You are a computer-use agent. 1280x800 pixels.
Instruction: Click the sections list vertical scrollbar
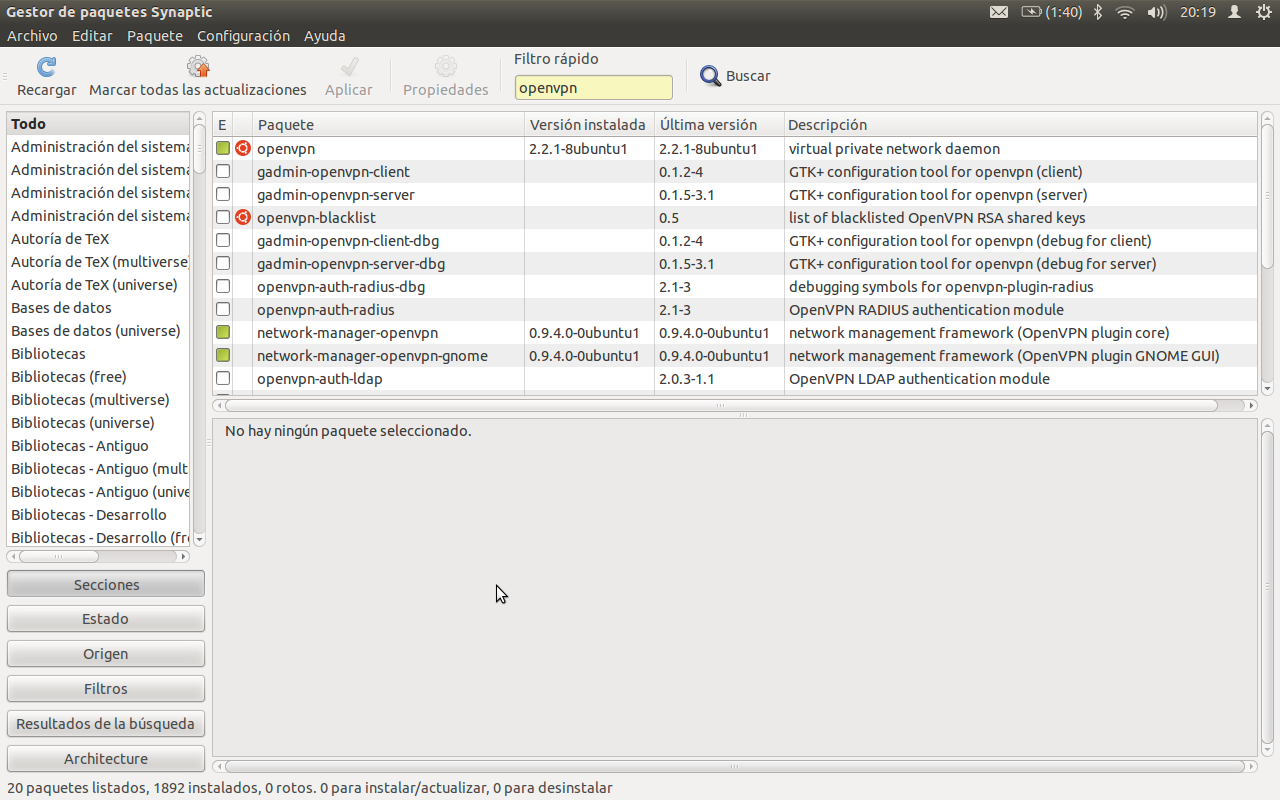pos(198,329)
